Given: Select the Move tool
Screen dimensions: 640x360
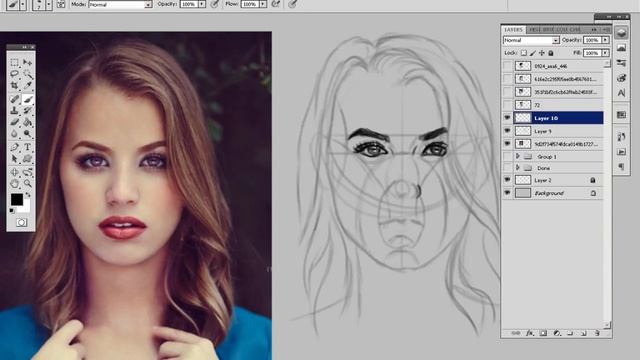Looking at the screenshot, I should point(27,62).
